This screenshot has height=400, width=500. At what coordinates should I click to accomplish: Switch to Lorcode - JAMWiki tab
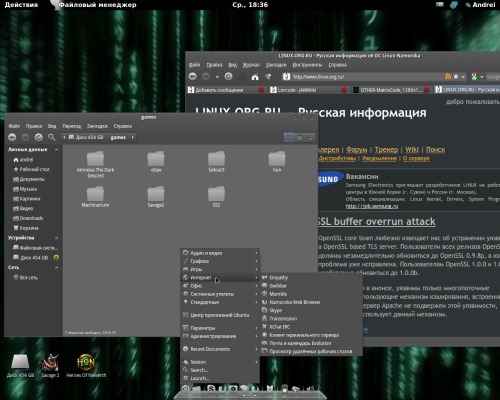coord(308,90)
